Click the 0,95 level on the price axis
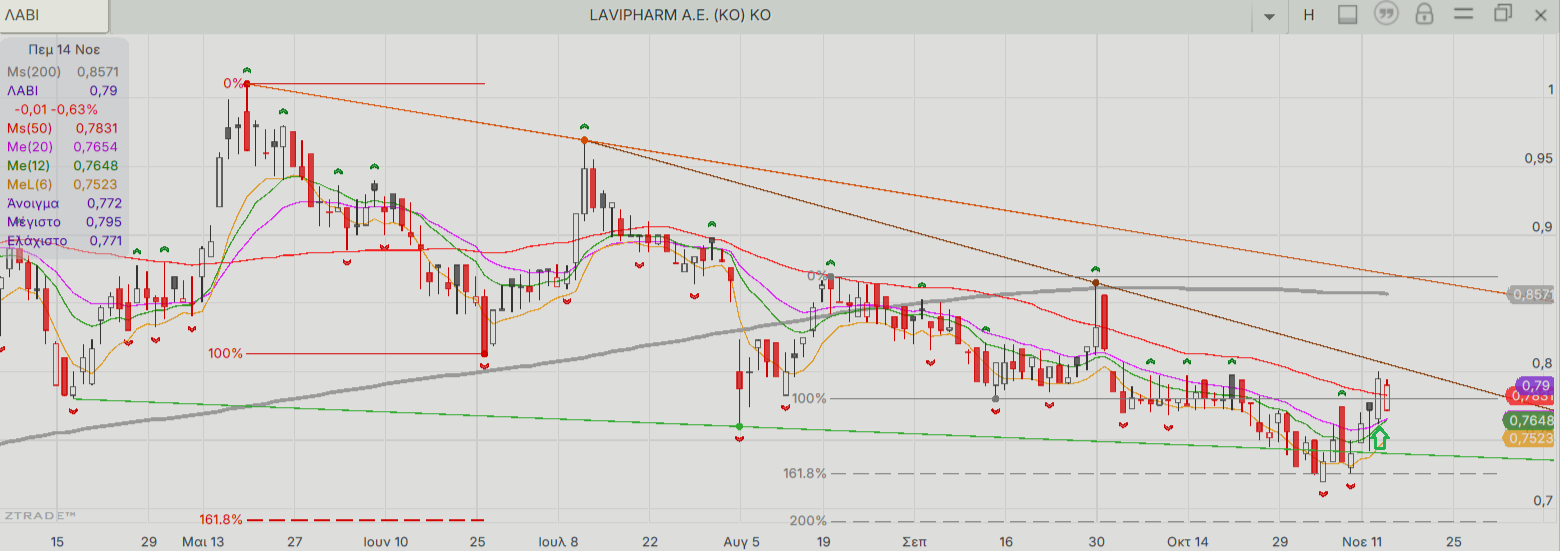The width and height of the screenshot is (1560, 551). pos(1537,158)
